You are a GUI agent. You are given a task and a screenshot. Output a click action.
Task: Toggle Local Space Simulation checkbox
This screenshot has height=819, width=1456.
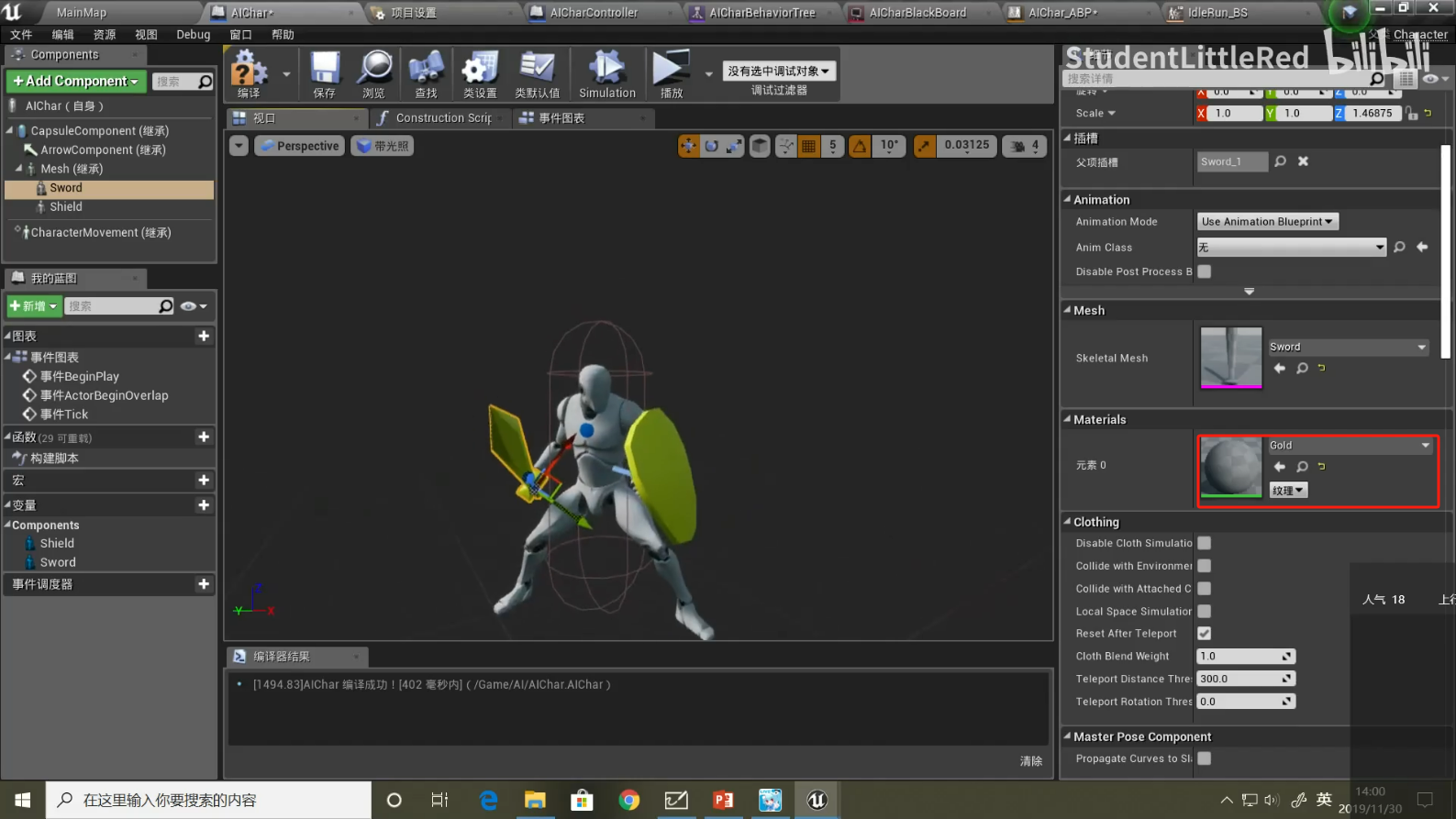pyautogui.click(x=1205, y=611)
